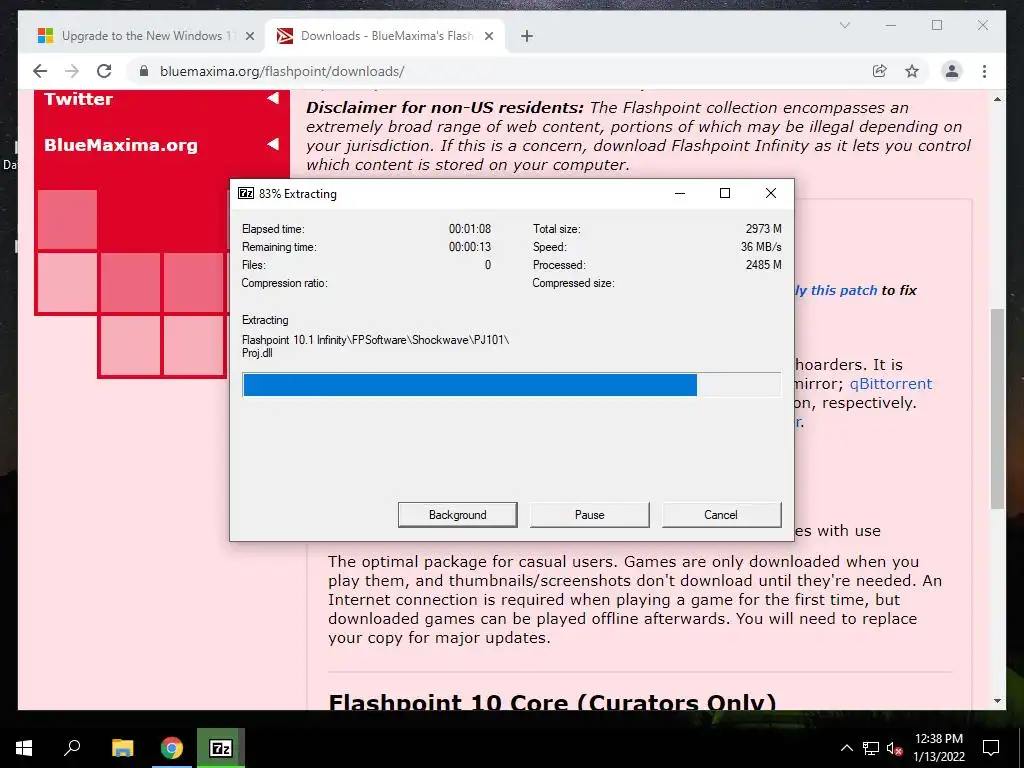Open the muted volume tray icon
Image resolution: width=1024 pixels, height=768 pixels.
(x=894, y=748)
